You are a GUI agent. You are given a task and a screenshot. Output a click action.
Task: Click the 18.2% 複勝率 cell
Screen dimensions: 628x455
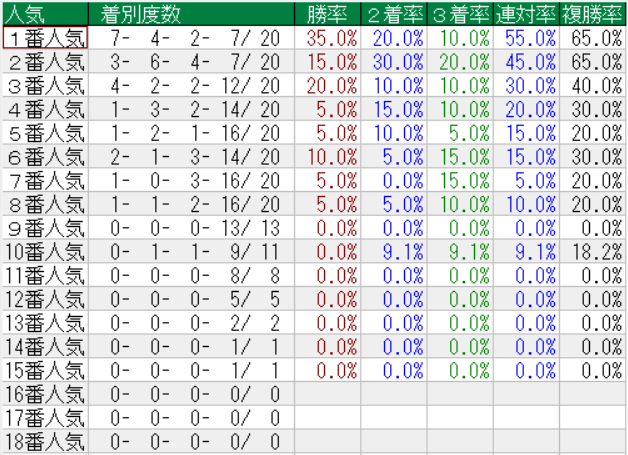click(595, 252)
